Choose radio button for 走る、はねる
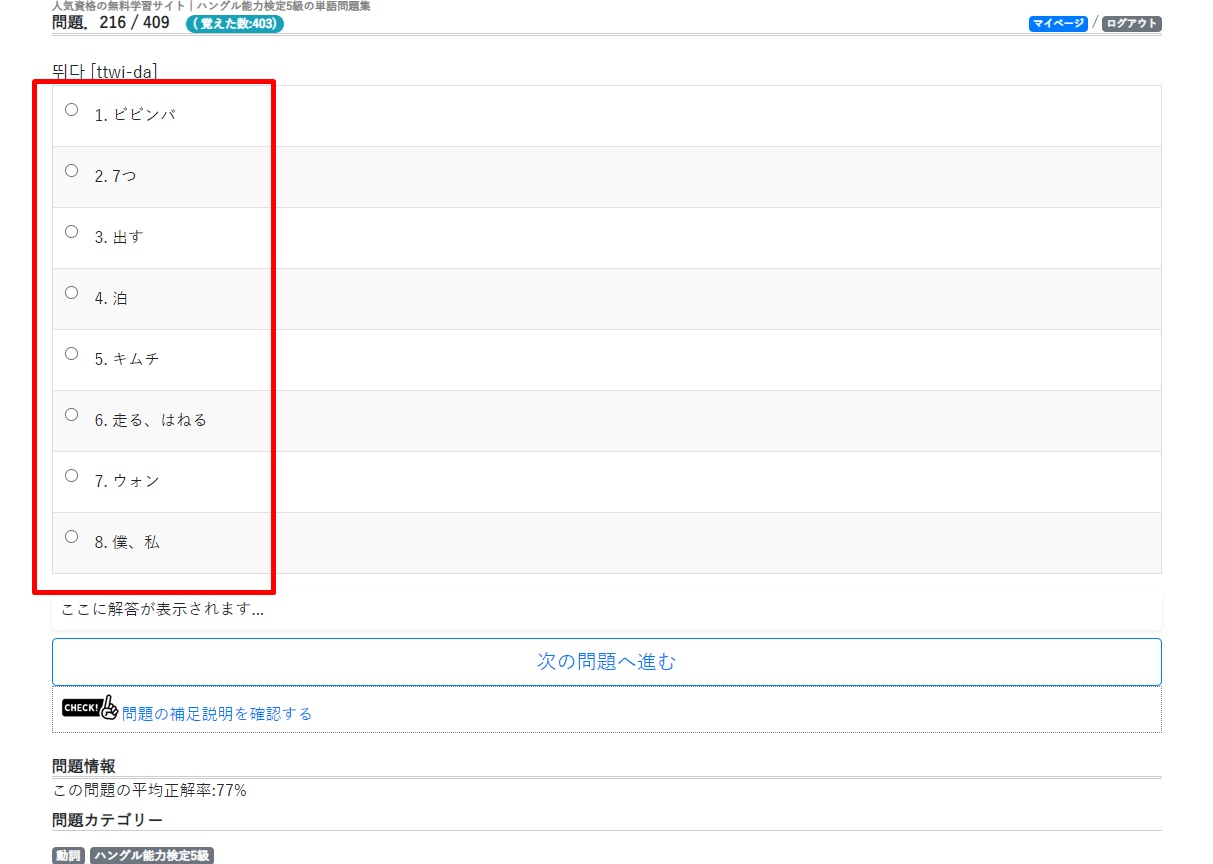The image size is (1213, 864). click(71, 415)
